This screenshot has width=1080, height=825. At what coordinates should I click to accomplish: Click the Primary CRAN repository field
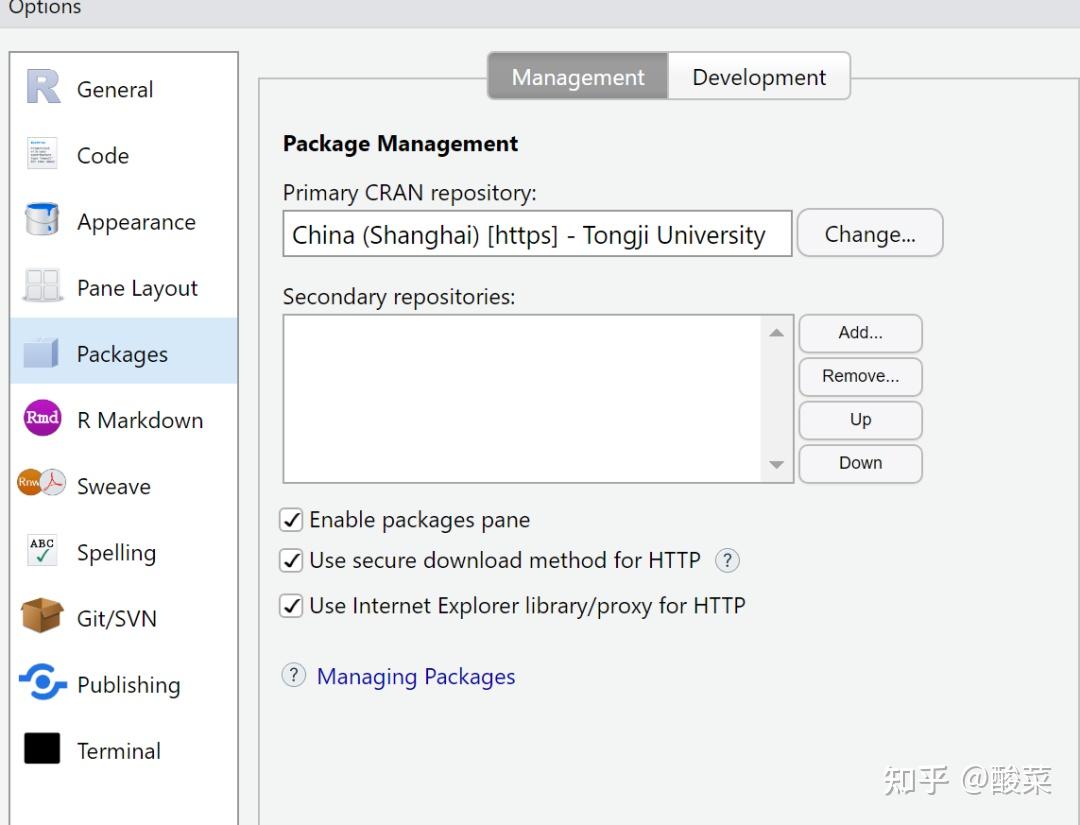537,235
